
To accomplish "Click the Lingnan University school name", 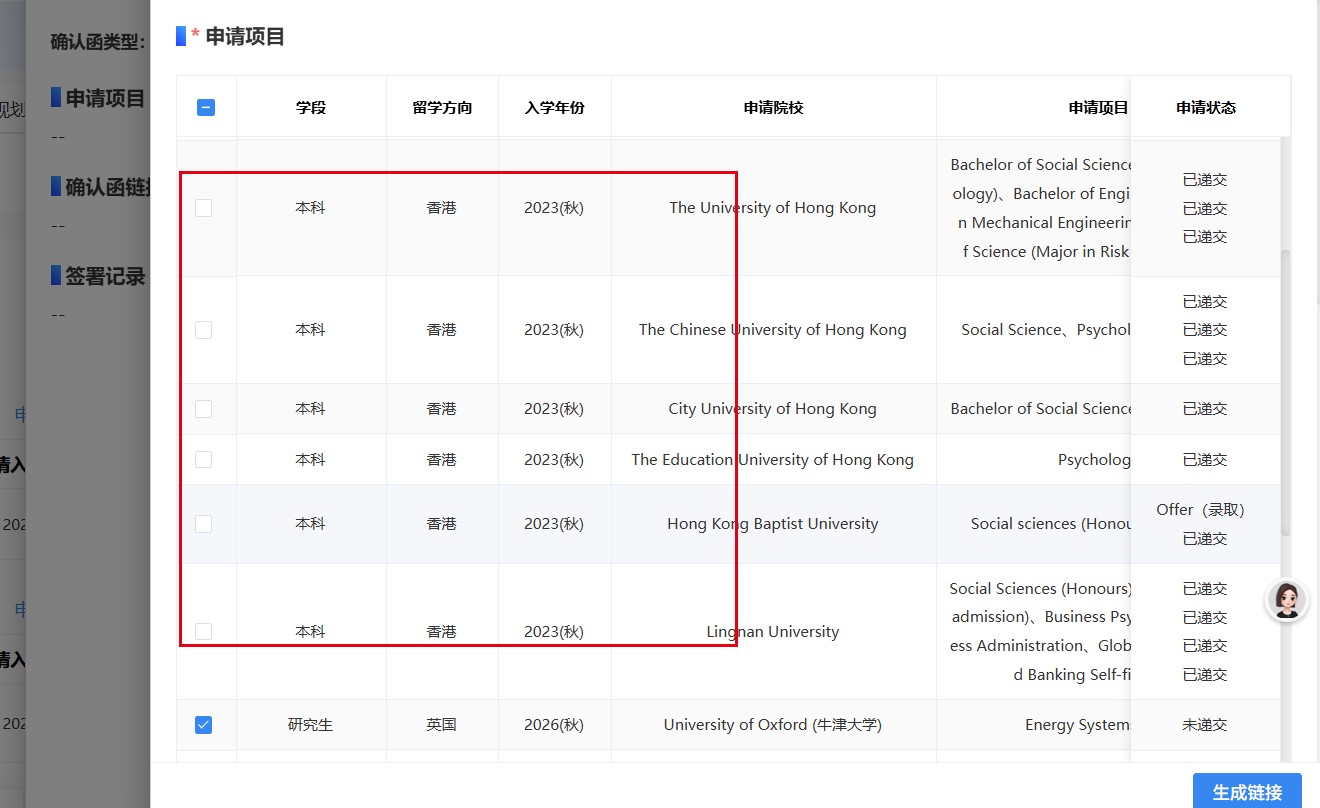I will [x=772, y=632].
